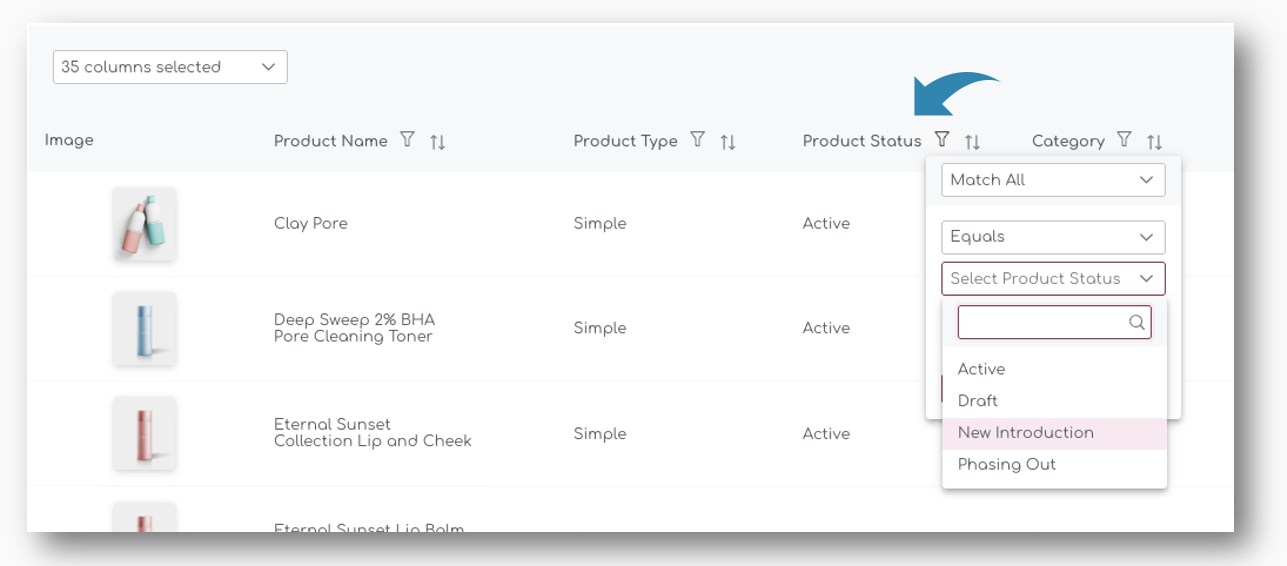Screen dimensions: 1287x566
Task: Click the Product Status filter funnel
Action: click(942, 140)
